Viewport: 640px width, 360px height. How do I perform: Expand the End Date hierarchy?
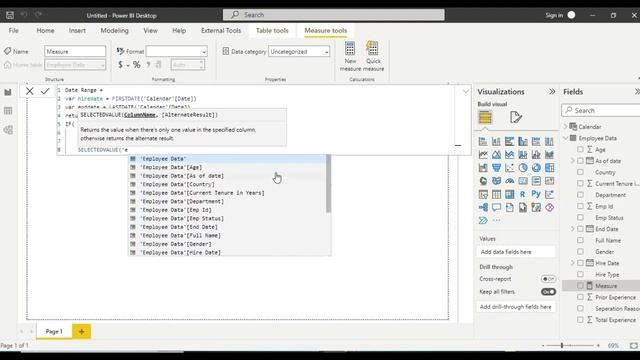pyautogui.click(x=572, y=229)
